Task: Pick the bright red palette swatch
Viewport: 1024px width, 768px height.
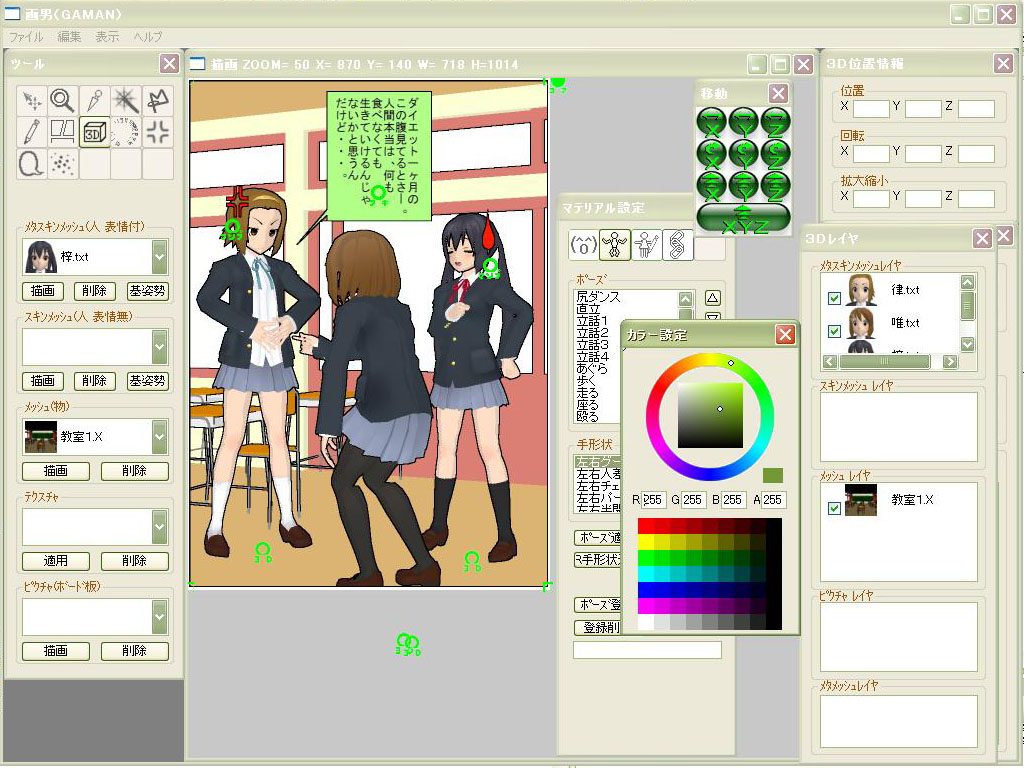Action: (645, 526)
